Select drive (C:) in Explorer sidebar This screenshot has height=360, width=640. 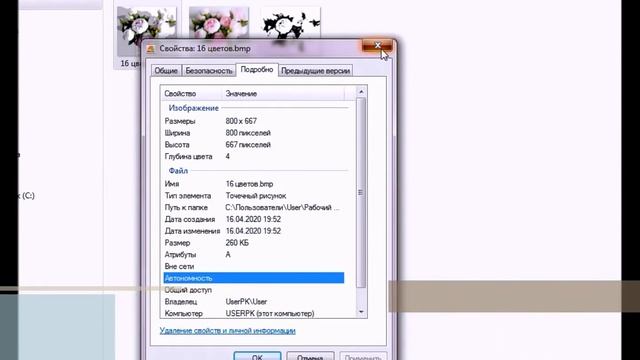[x=27, y=196]
